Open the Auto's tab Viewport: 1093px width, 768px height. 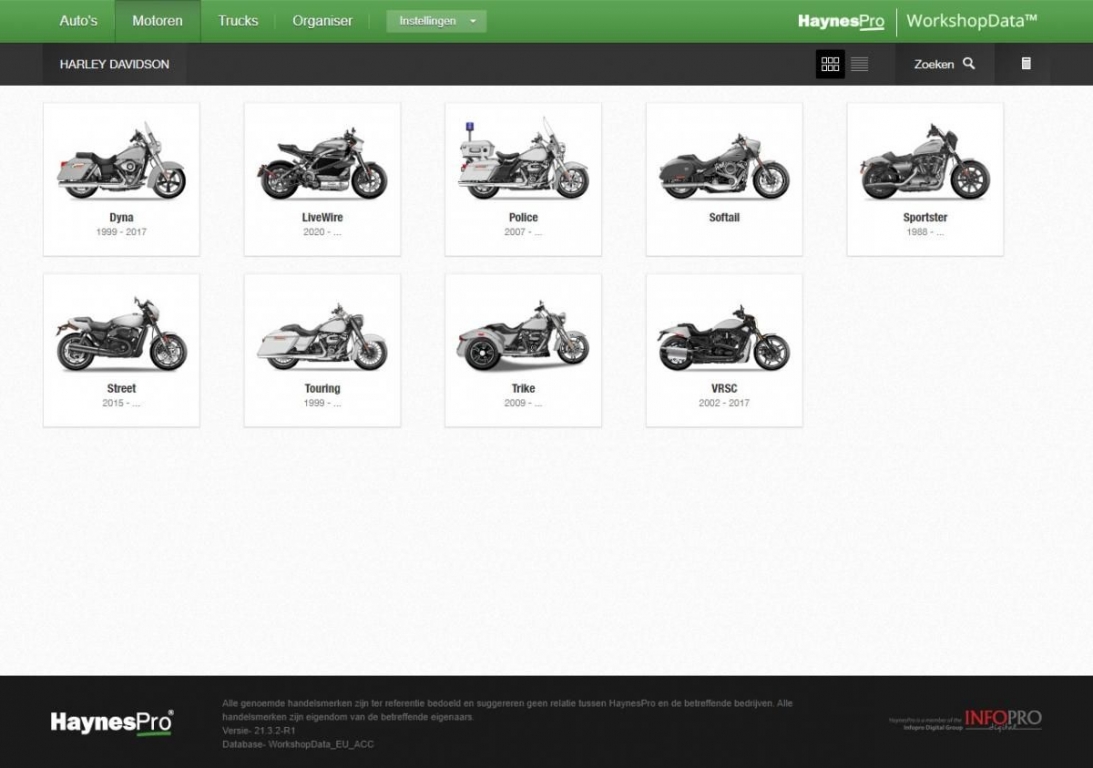coord(78,21)
